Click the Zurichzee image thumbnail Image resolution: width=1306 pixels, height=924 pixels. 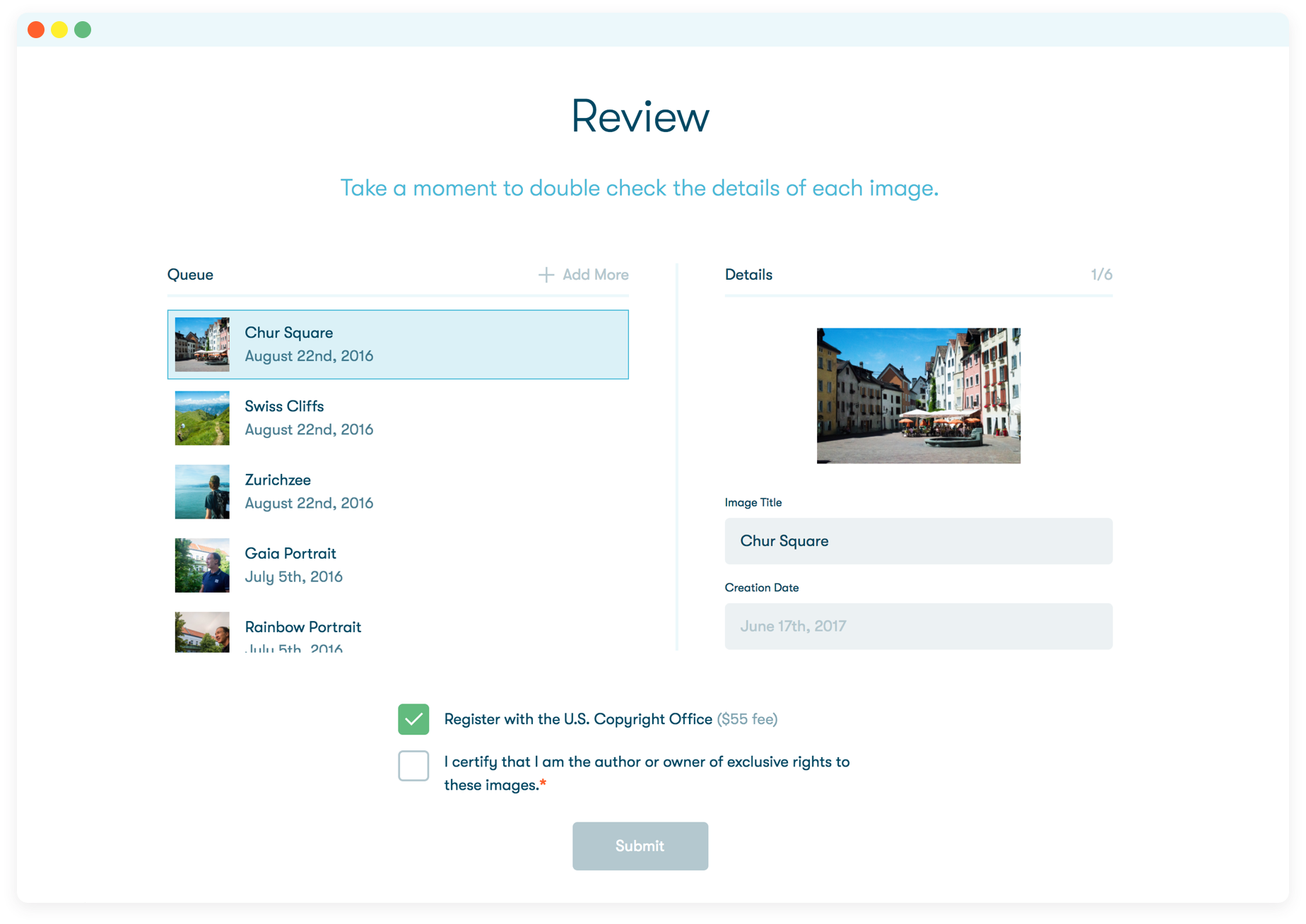click(201, 492)
